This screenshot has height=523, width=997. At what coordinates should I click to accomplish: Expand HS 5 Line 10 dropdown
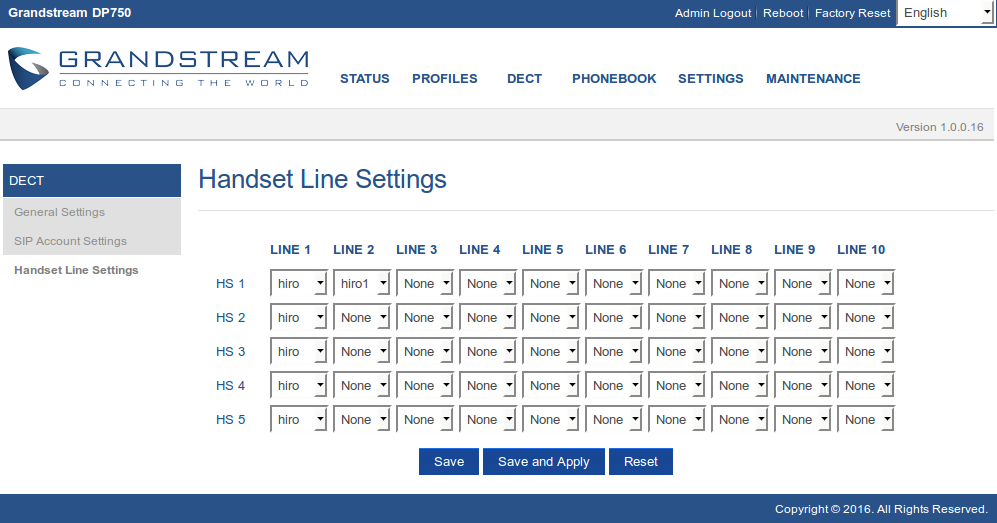click(866, 420)
